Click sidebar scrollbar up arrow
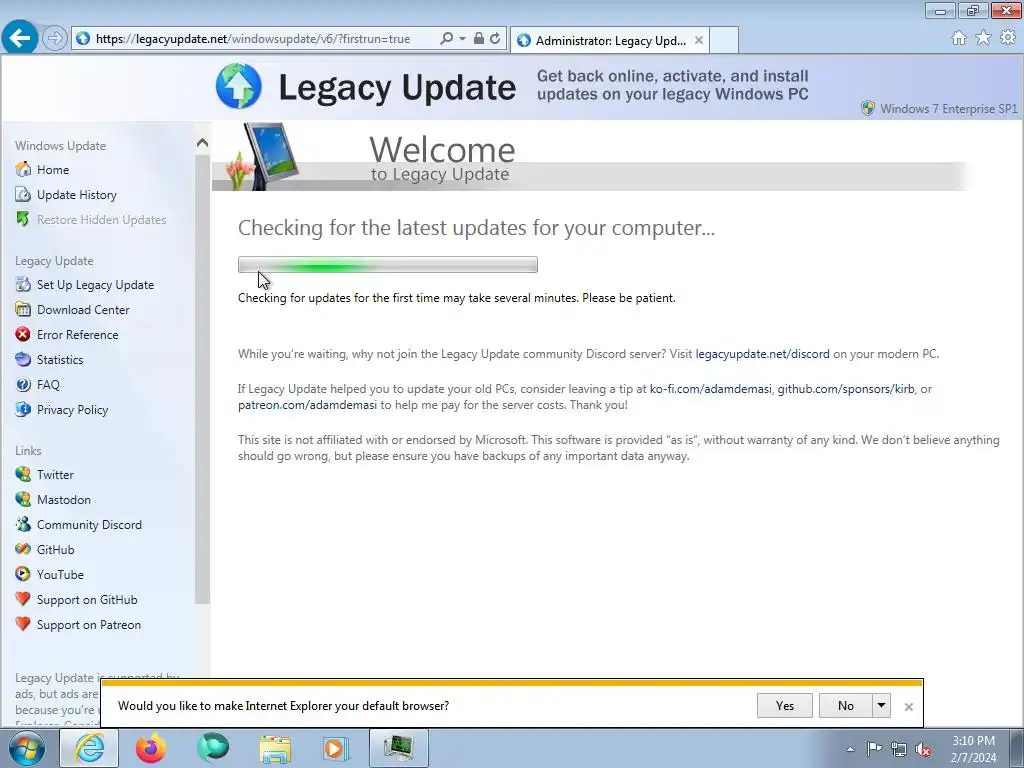This screenshot has width=1024, height=768. pos(202,142)
